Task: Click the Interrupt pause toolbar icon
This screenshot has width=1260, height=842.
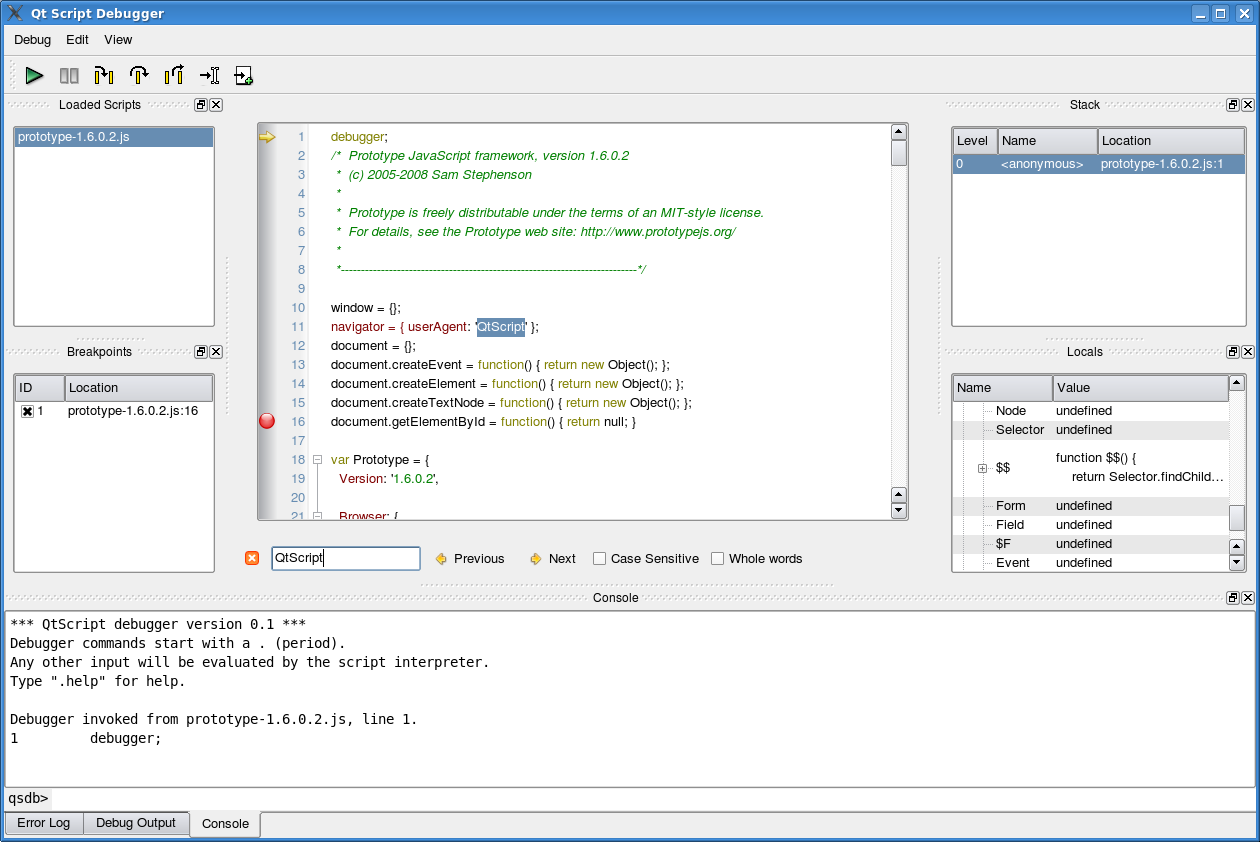Action: pos(68,75)
